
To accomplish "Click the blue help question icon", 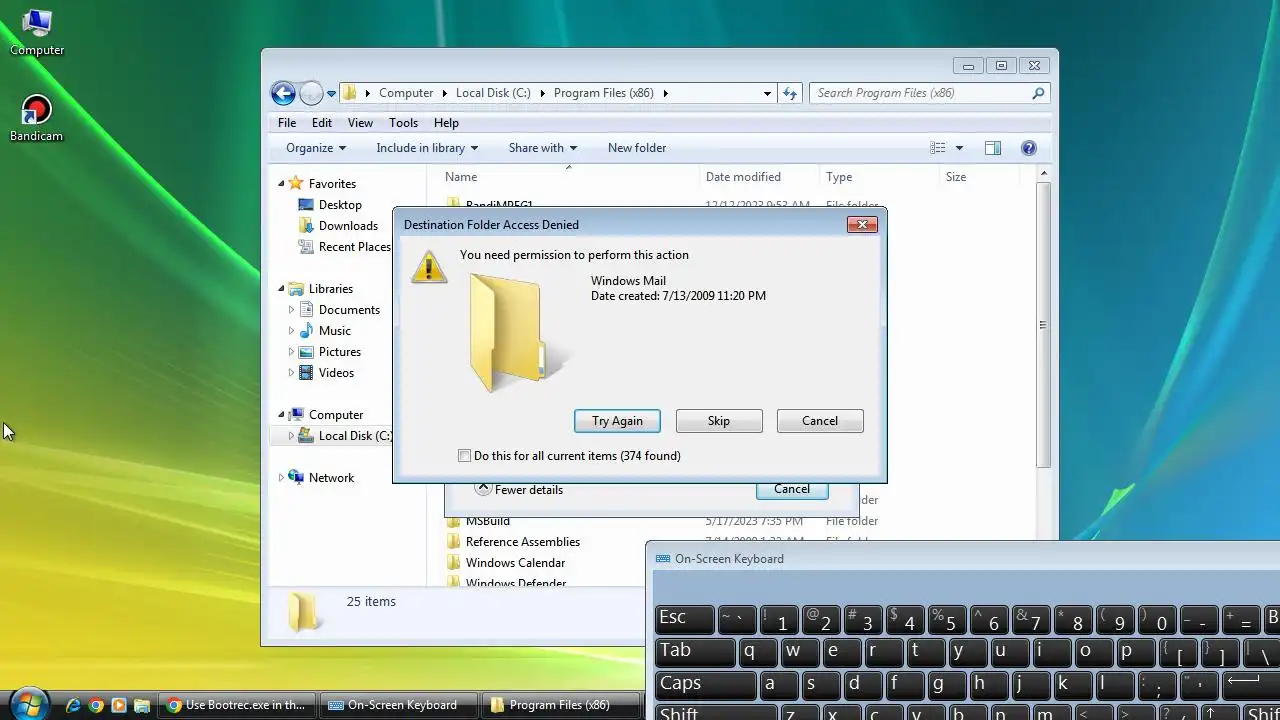I will coord(1028,148).
